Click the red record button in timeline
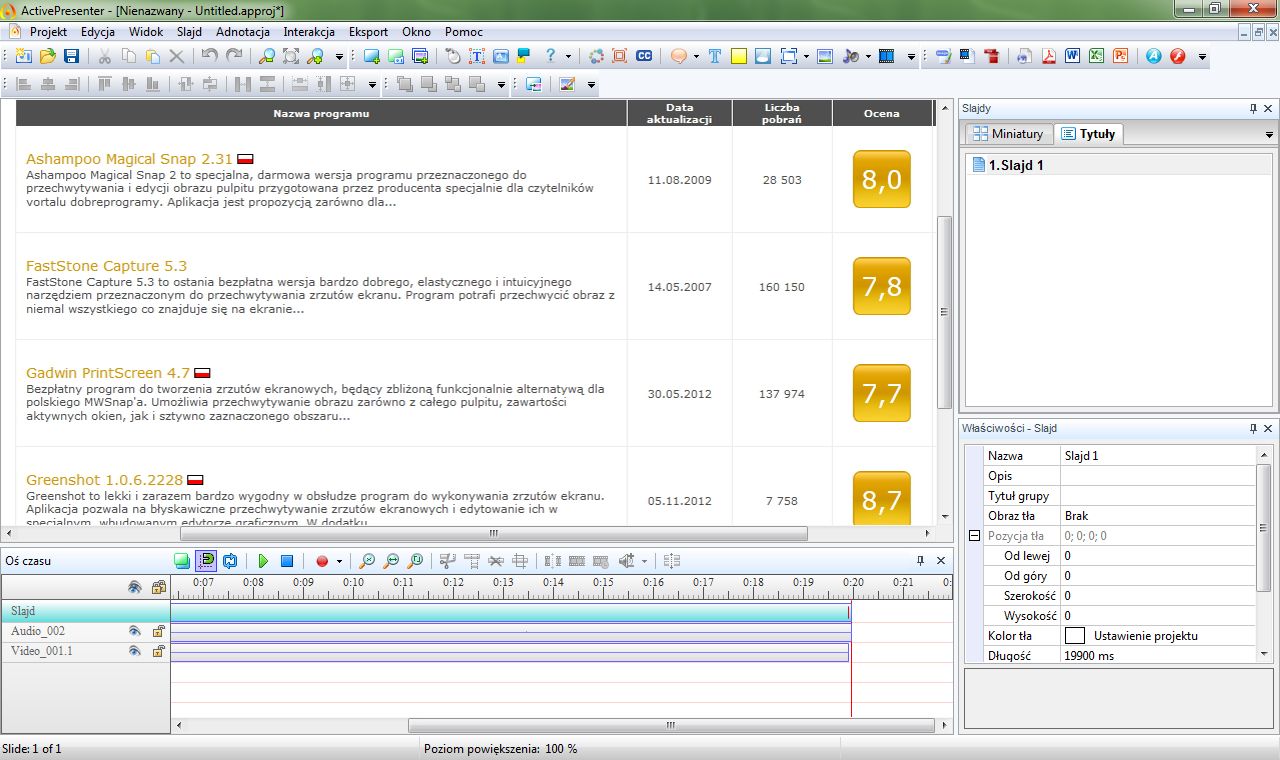The width and height of the screenshot is (1280, 760). [x=322, y=561]
